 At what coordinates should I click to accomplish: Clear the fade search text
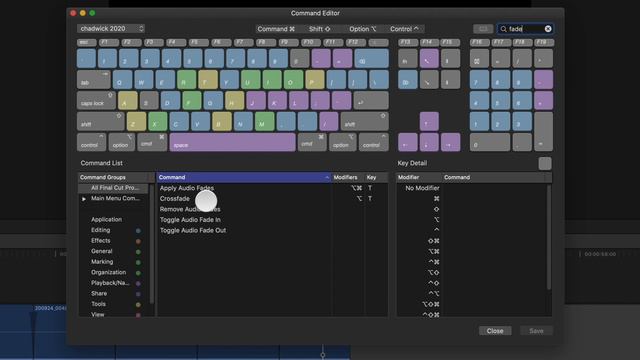(548, 29)
